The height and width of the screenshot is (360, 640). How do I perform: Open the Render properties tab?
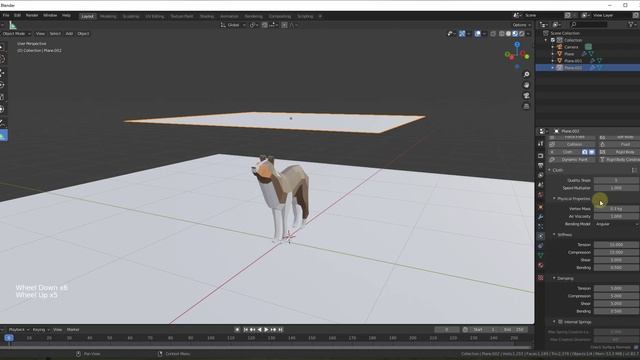(x=540, y=156)
